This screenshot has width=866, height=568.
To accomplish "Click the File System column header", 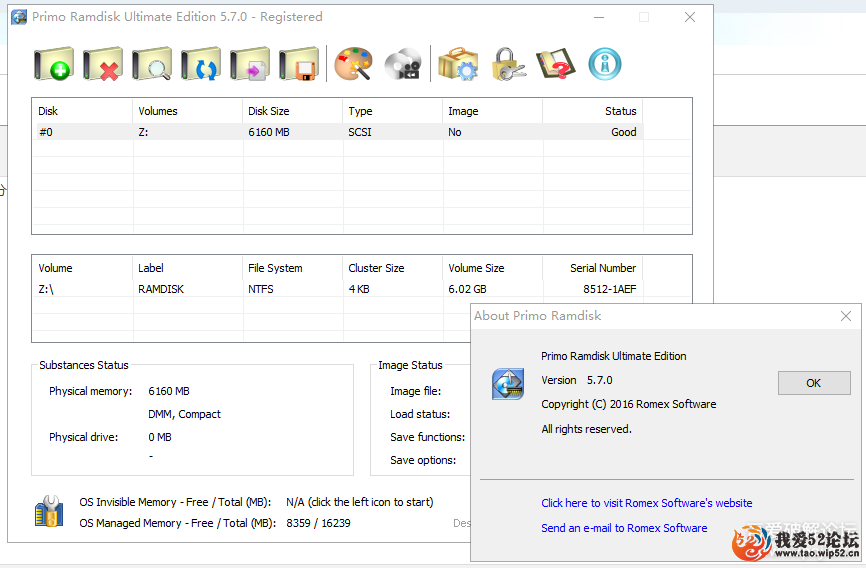I will pos(293,268).
